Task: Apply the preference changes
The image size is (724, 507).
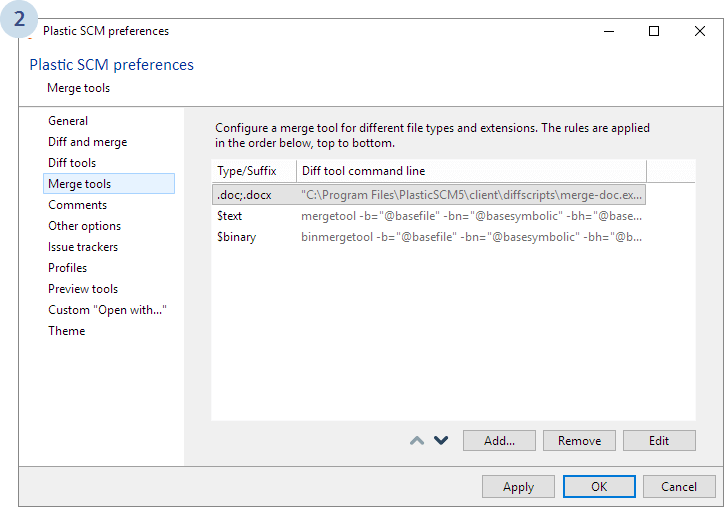Action: (518, 487)
